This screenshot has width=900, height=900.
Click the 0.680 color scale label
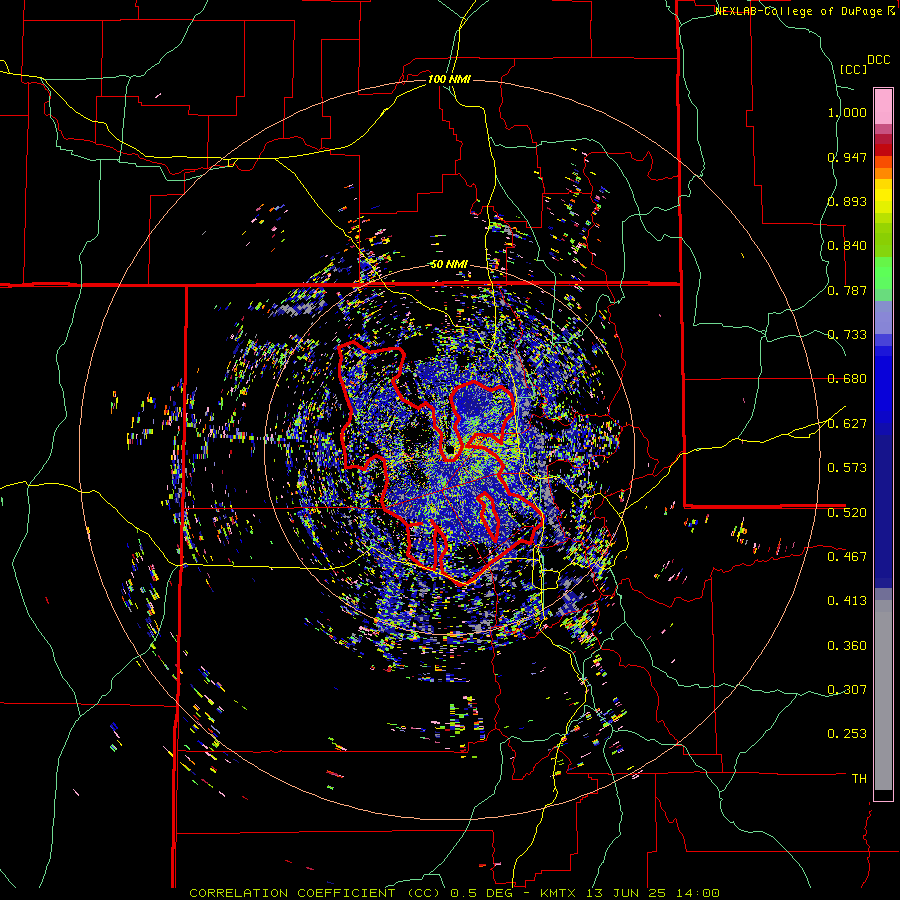847,379
